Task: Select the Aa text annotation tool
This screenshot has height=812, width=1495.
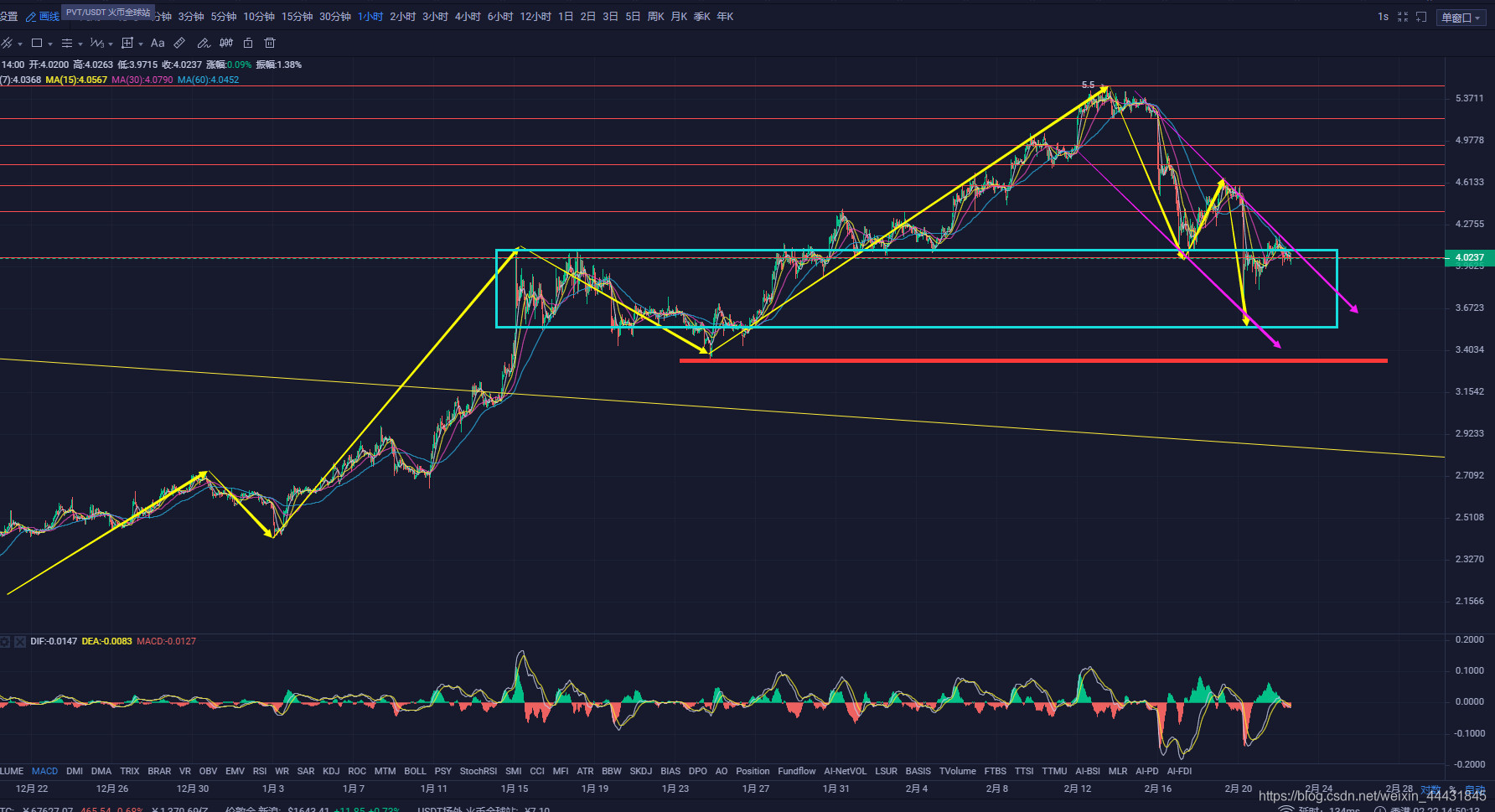Action: point(158,43)
